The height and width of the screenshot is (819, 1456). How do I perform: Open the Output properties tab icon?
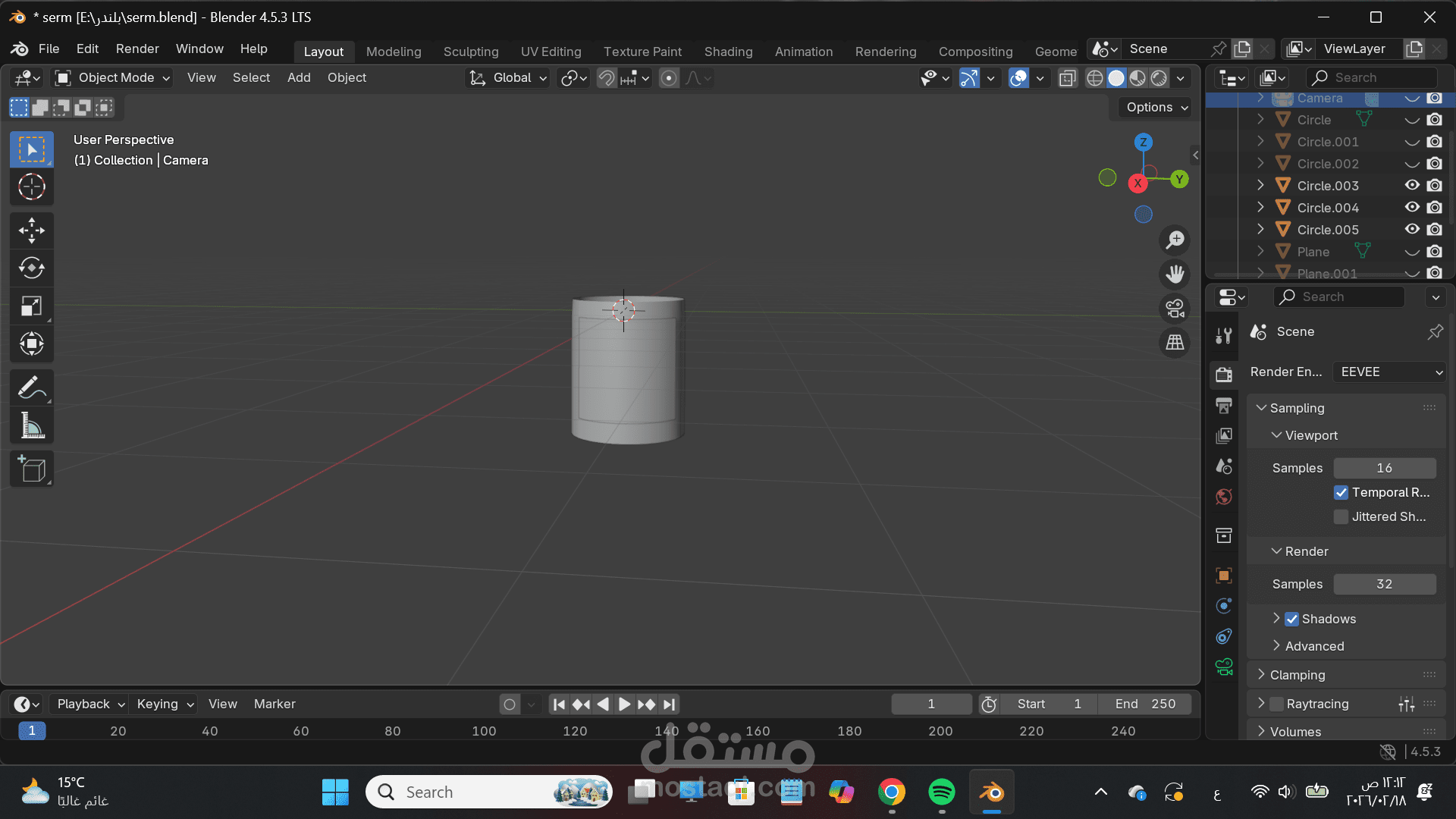[1223, 405]
